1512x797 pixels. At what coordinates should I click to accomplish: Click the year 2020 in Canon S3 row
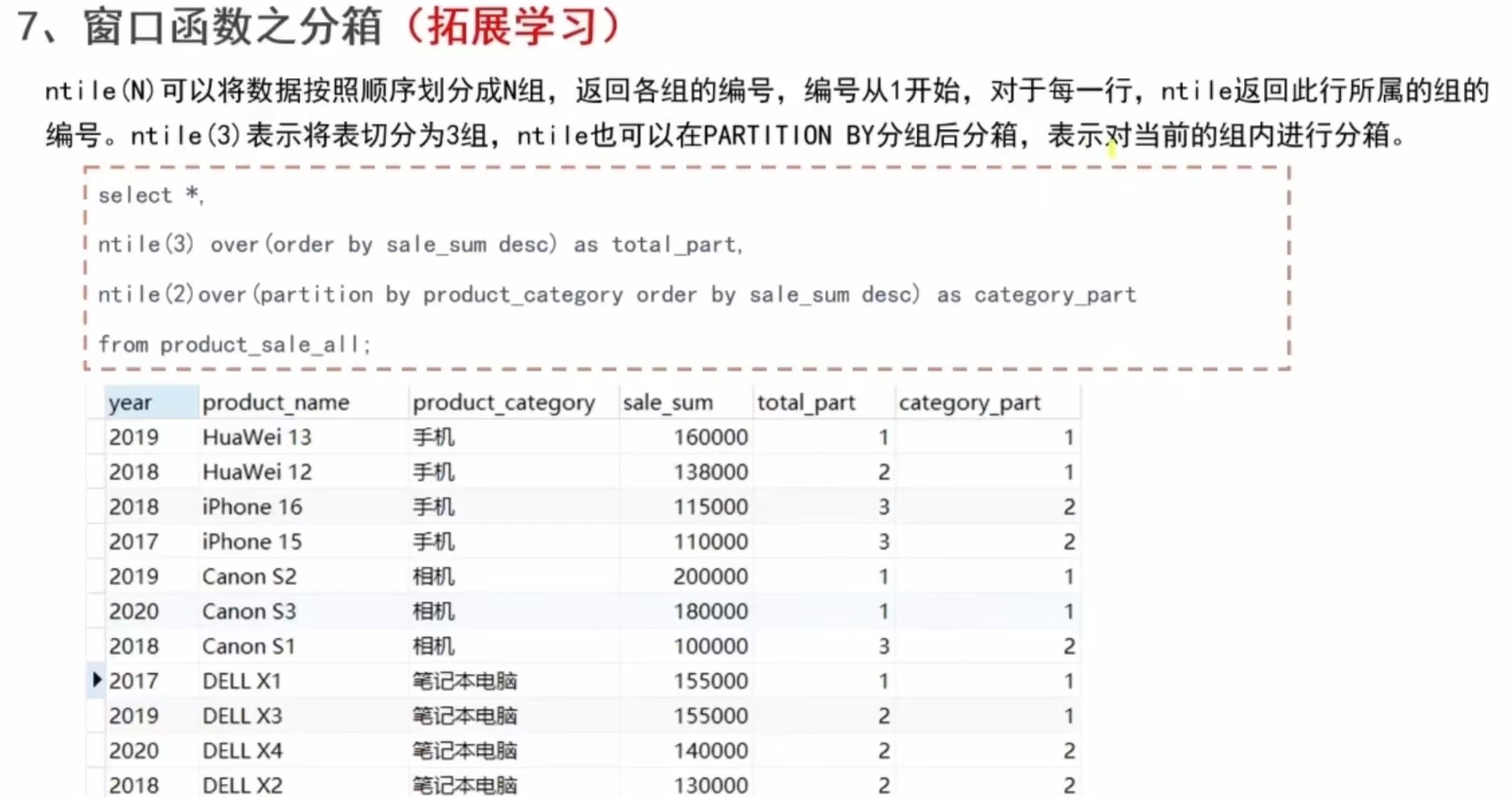(134, 611)
